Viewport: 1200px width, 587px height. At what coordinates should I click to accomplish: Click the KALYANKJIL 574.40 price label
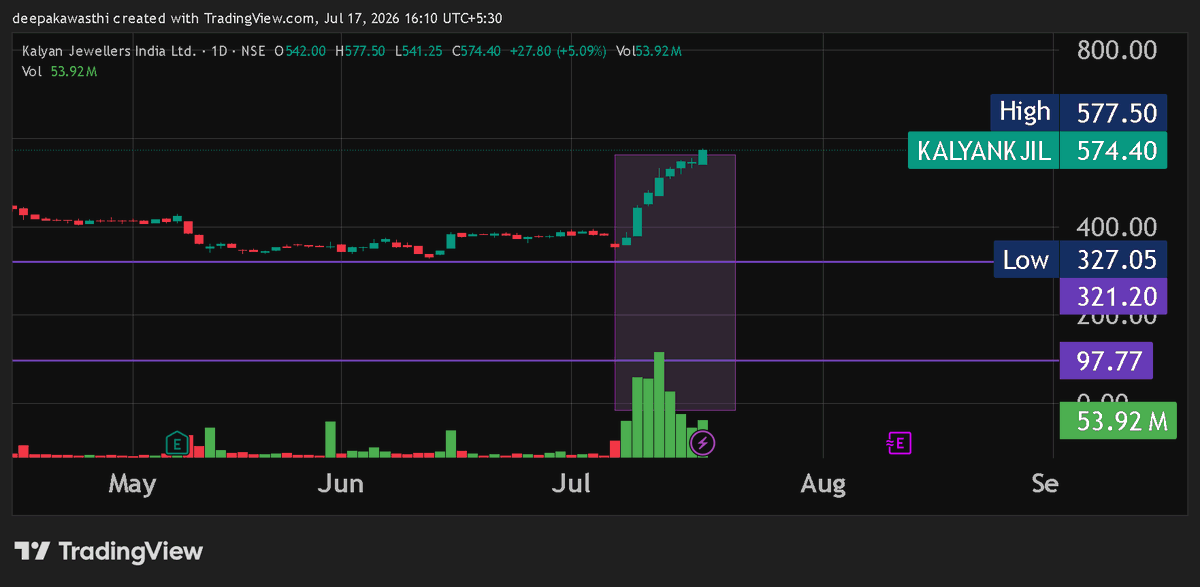pos(1038,151)
